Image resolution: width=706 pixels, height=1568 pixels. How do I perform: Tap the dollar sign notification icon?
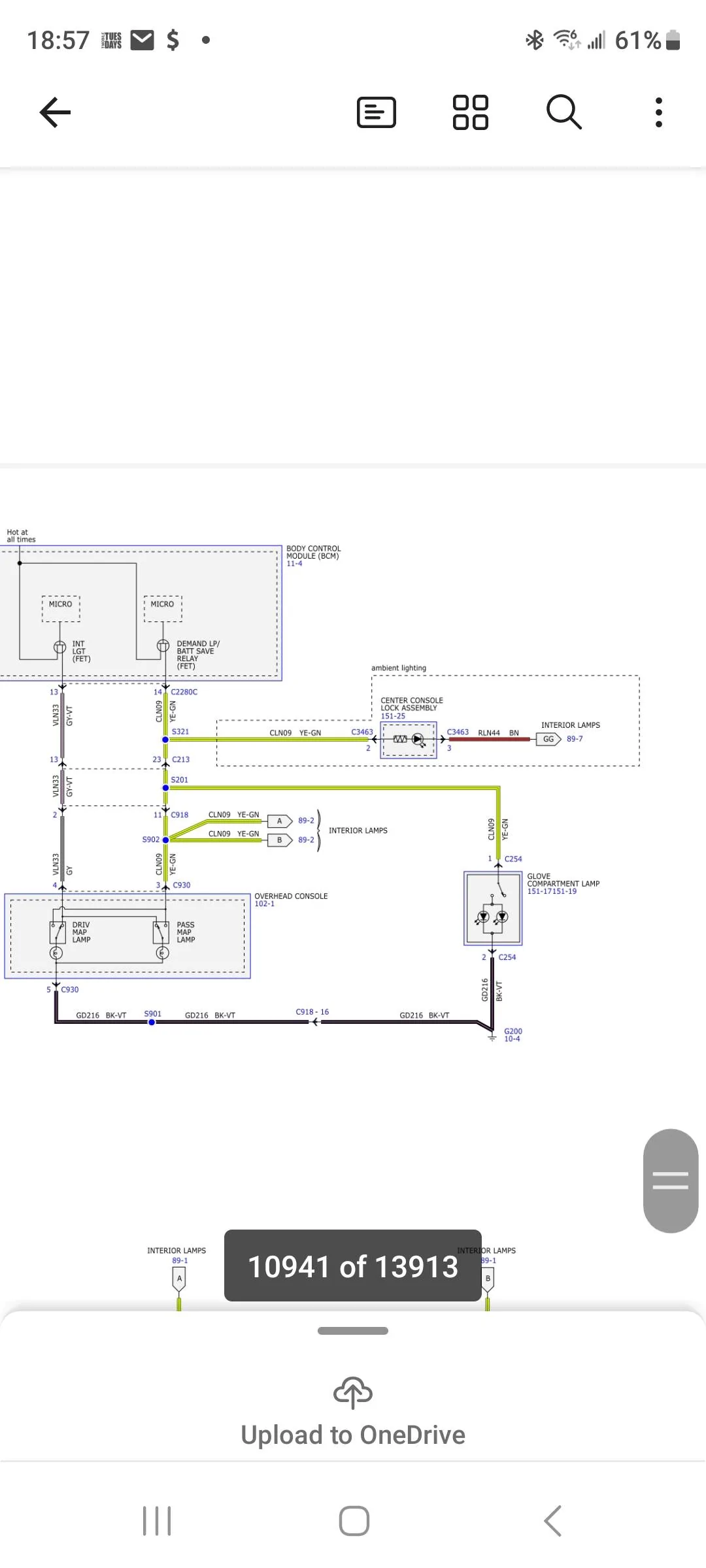click(173, 40)
